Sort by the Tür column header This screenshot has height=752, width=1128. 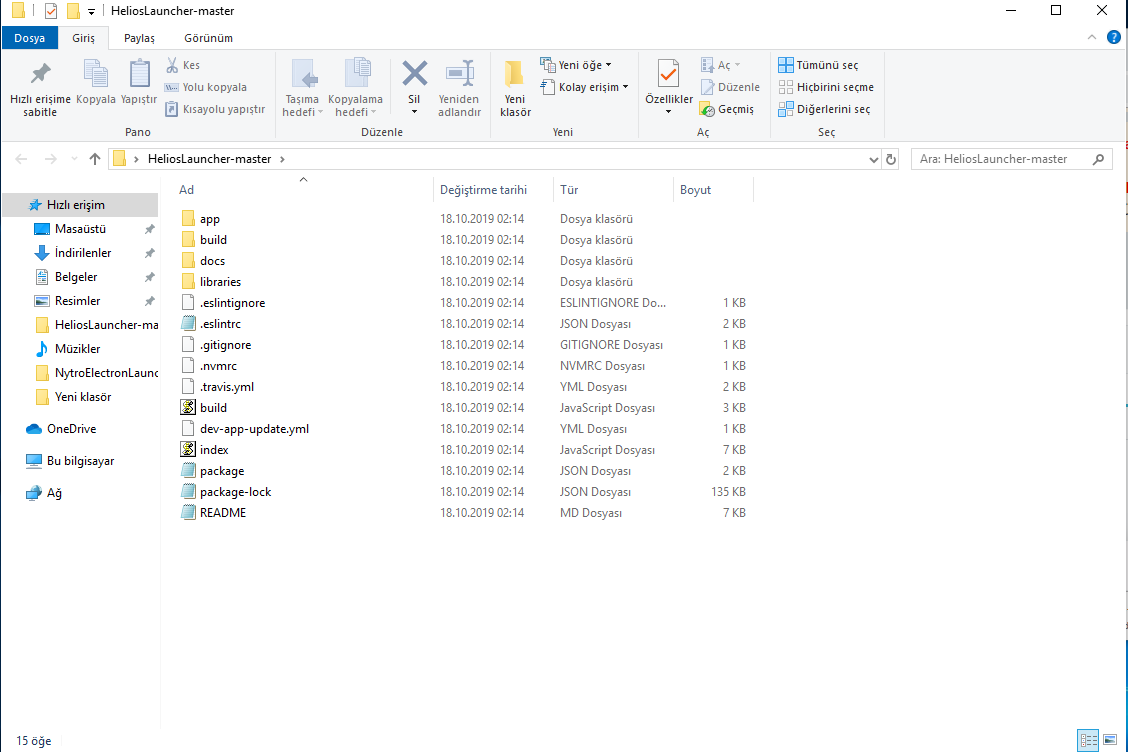point(569,190)
